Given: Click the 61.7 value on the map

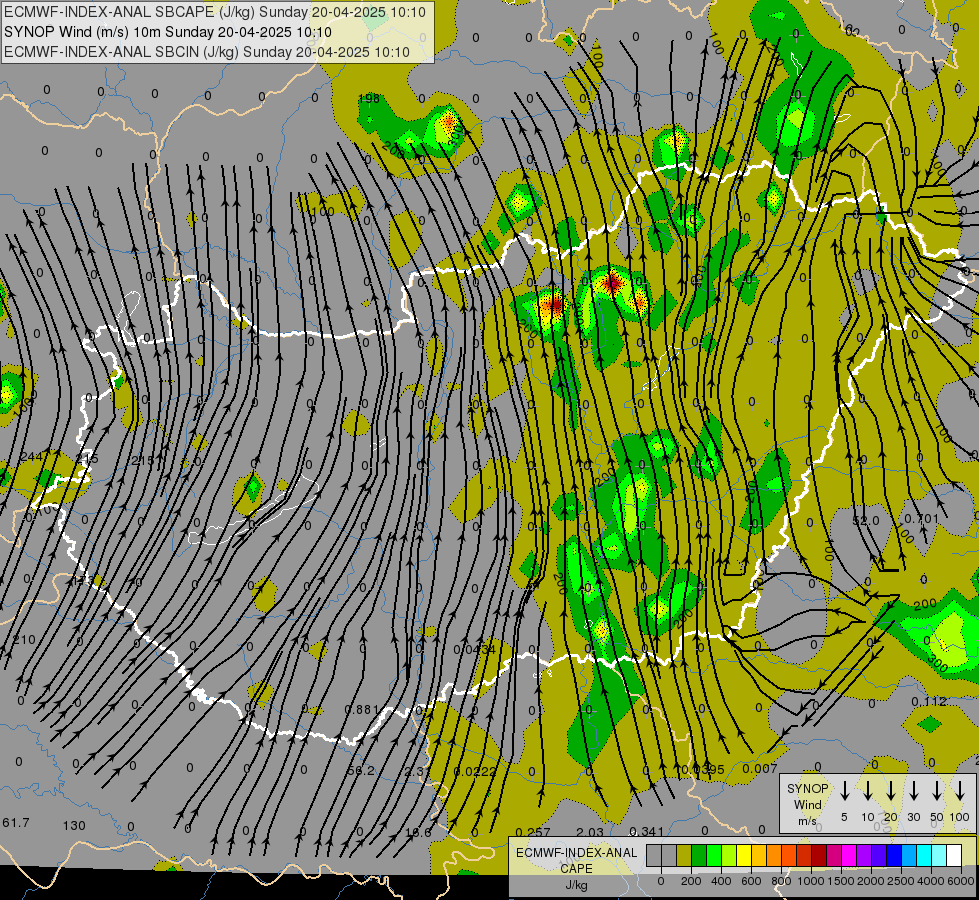Looking at the screenshot, I should [x=16, y=823].
